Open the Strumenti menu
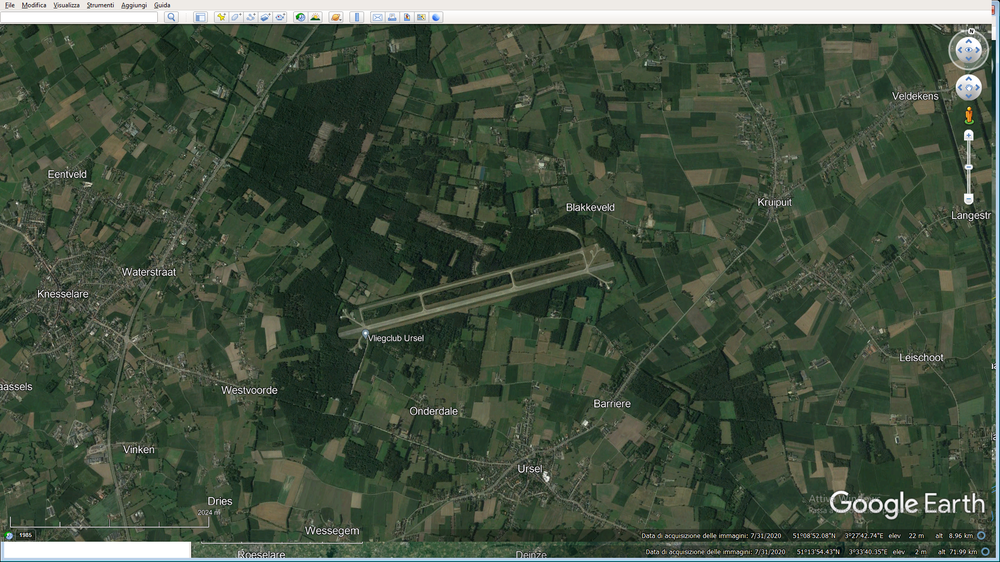 [x=100, y=5]
